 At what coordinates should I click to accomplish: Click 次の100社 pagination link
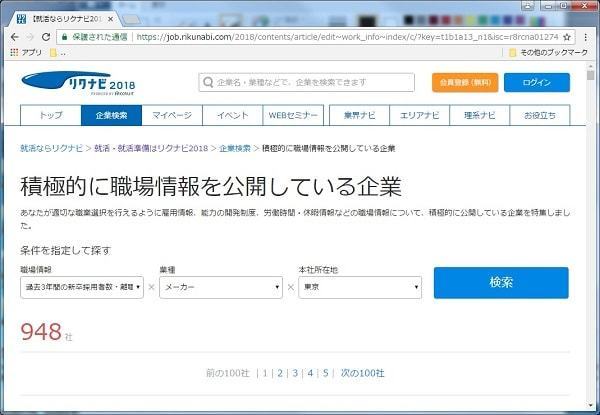[x=362, y=373]
